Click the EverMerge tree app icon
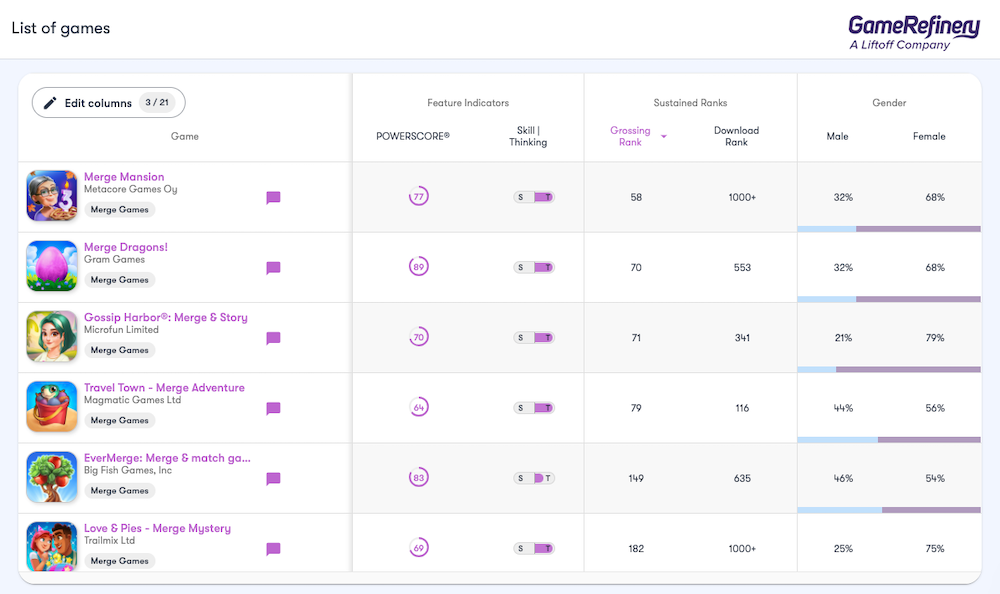The image size is (1000, 594). (52, 477)
